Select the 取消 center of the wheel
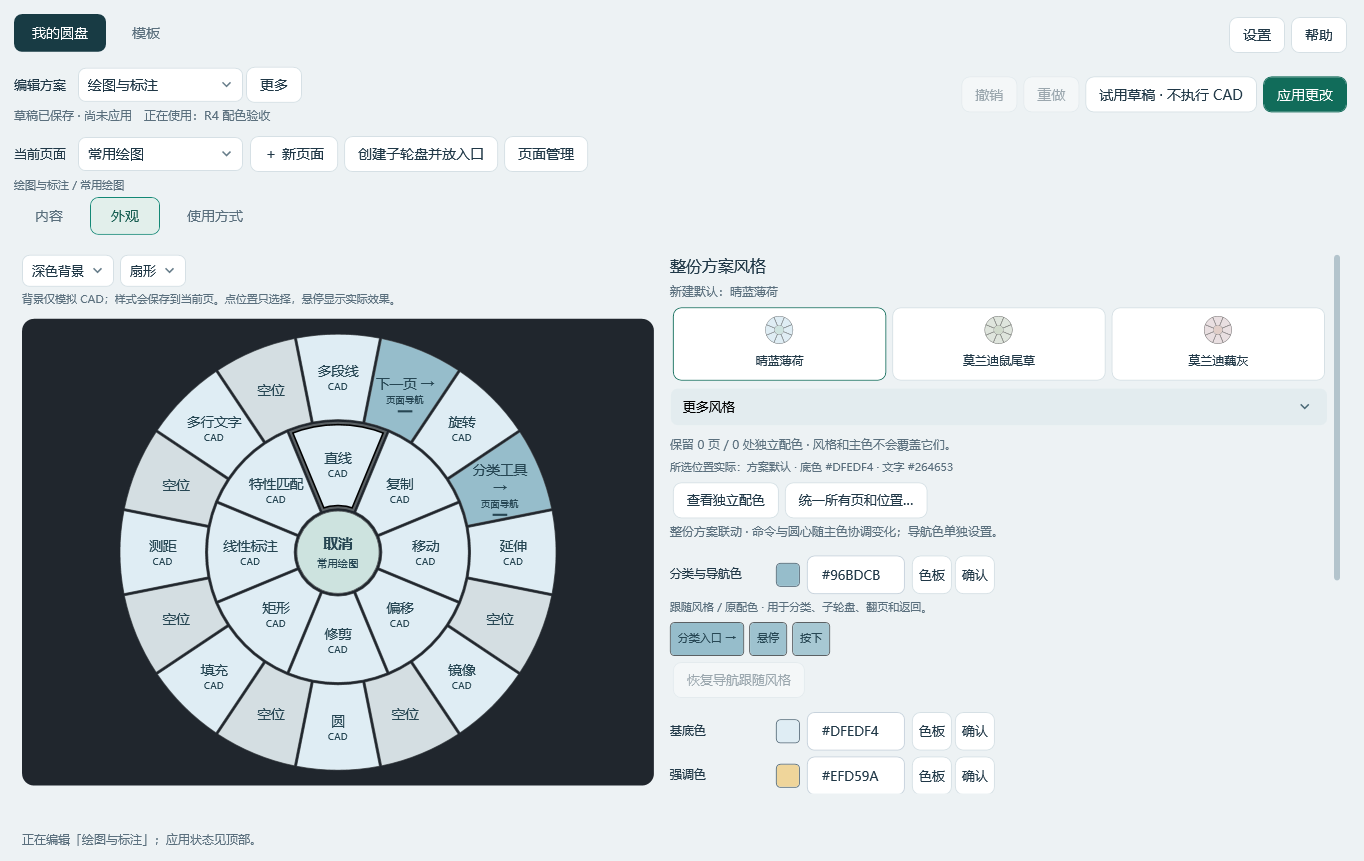1364x861 pixels. coord(338,552)
